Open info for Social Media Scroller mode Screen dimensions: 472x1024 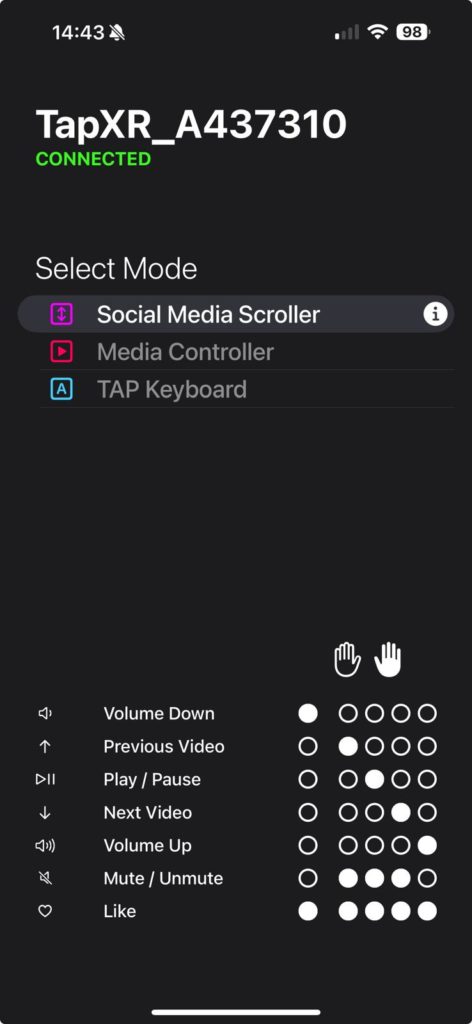coord(435,314)
